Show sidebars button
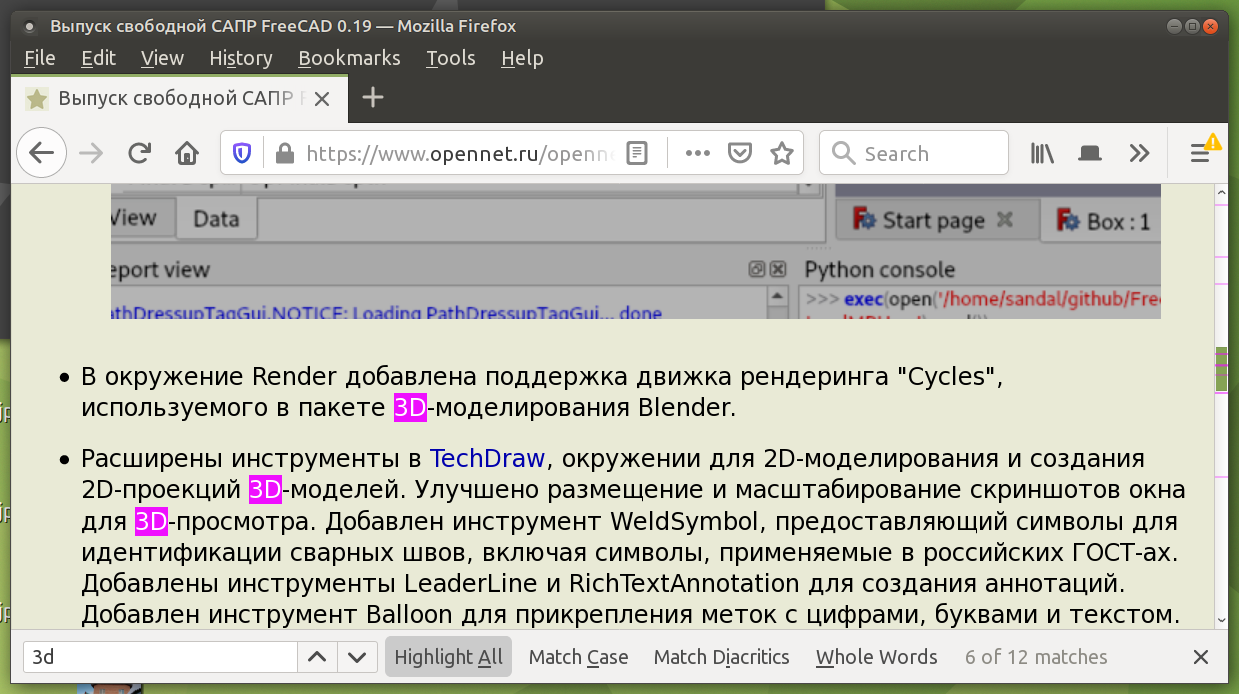The height and width of the screenshot is (694, 1239). point(1090,153)
